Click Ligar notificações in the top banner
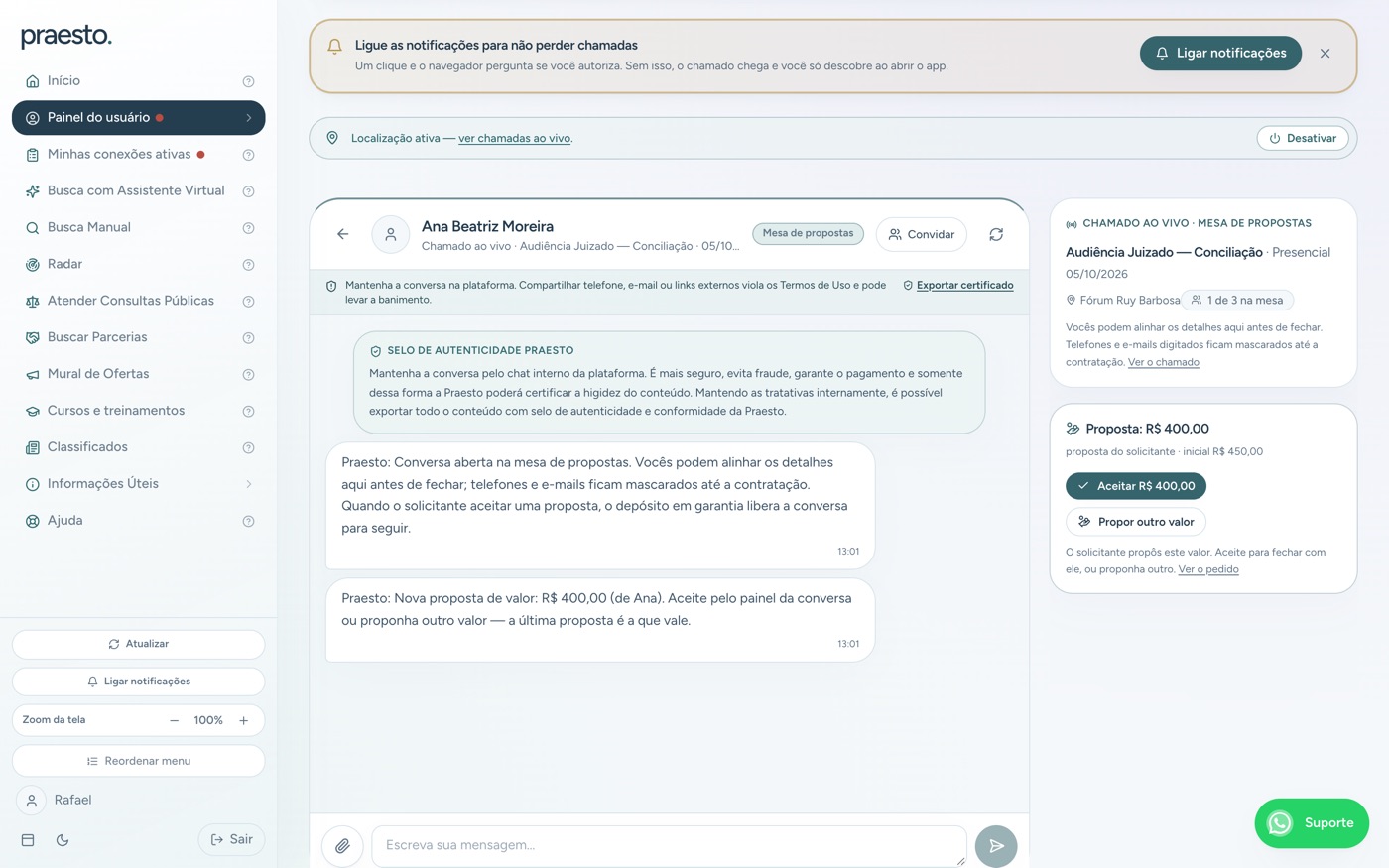Image resolution: width=1389 pixels, height=868 pixels. 1220,54
